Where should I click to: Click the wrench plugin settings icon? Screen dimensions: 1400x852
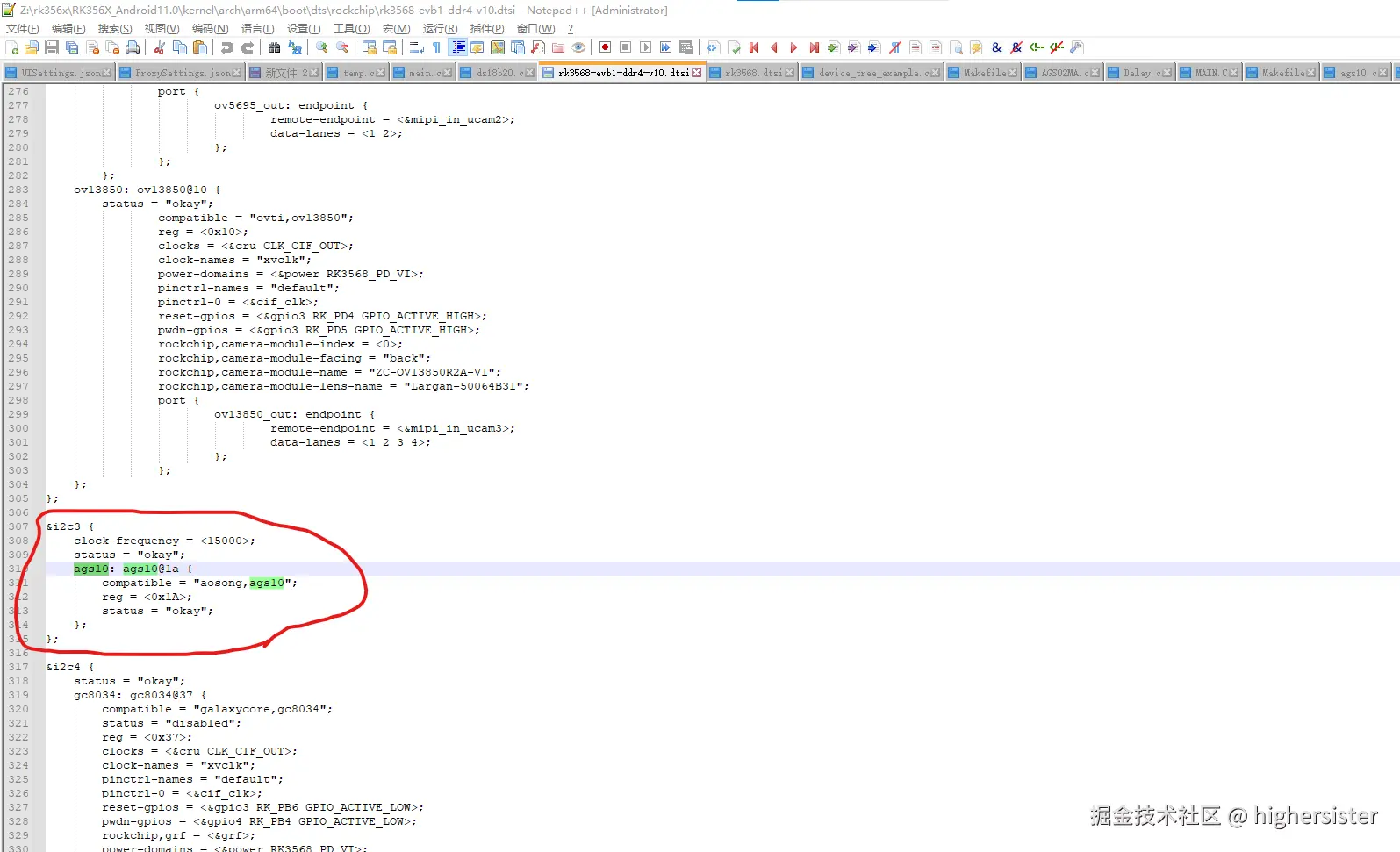(1077, 47)
